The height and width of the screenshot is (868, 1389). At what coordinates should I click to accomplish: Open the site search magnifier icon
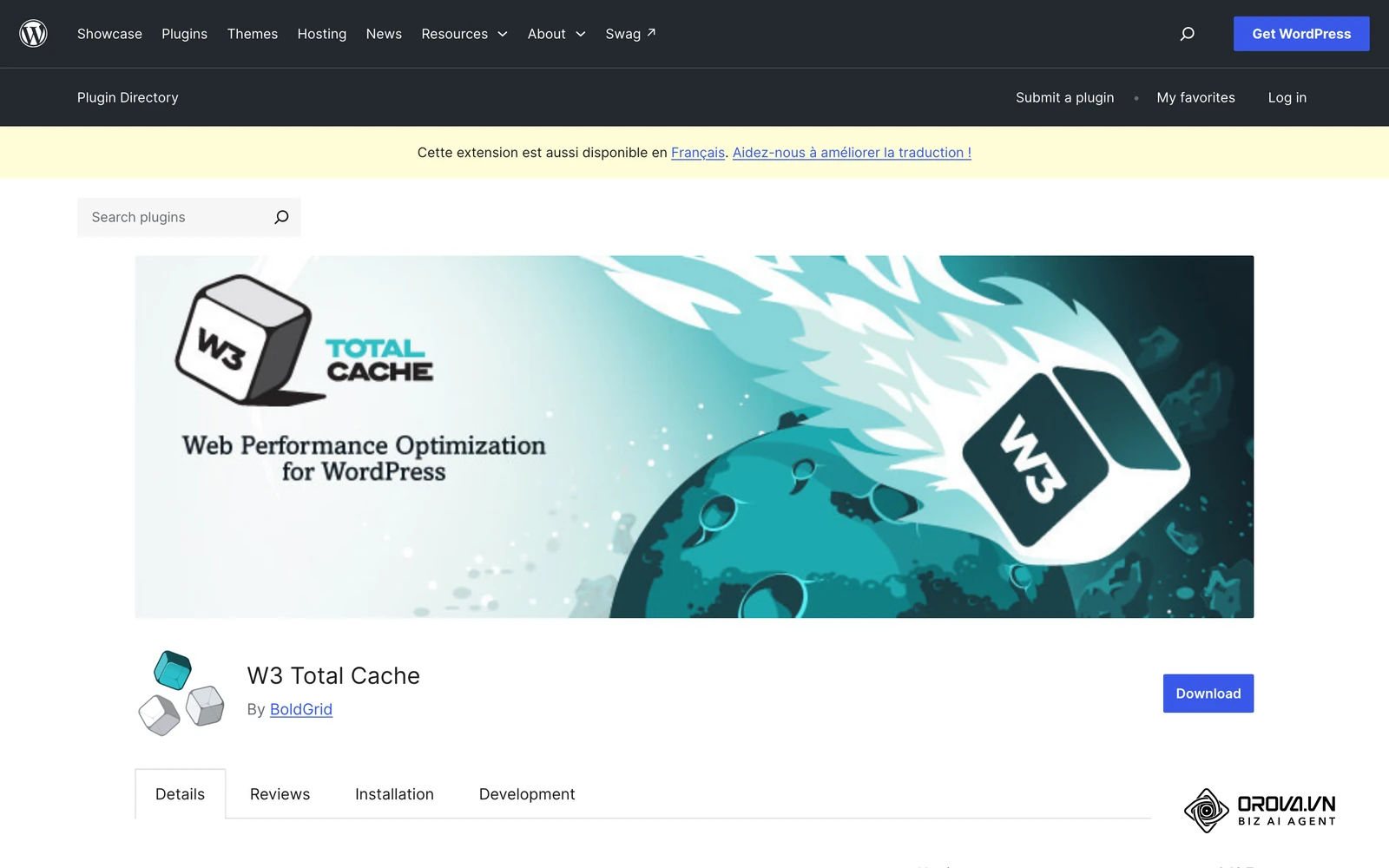click(x=1187, y=34)
